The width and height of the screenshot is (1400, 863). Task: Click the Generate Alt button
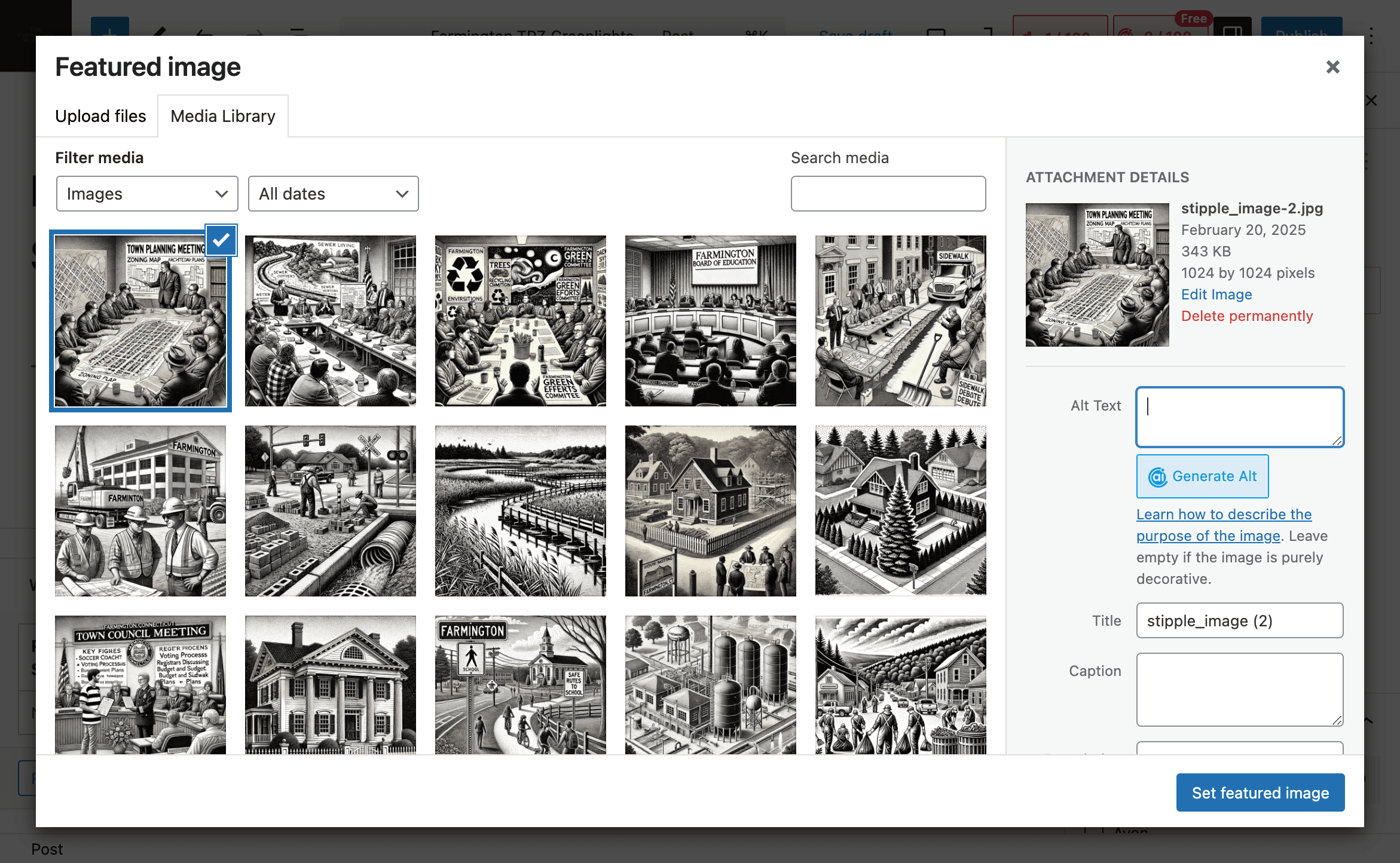tap(1202, 476)
